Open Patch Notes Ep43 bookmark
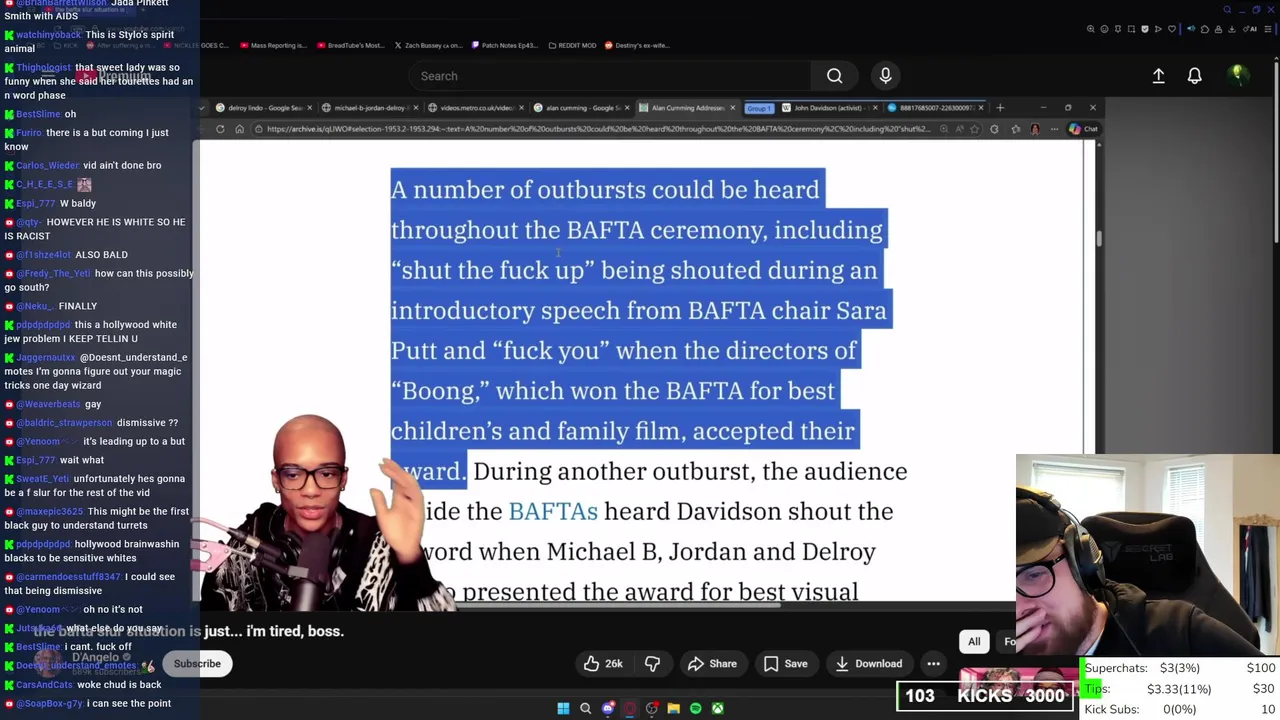This screenshot has height=720, width=1280. [505, 45]
